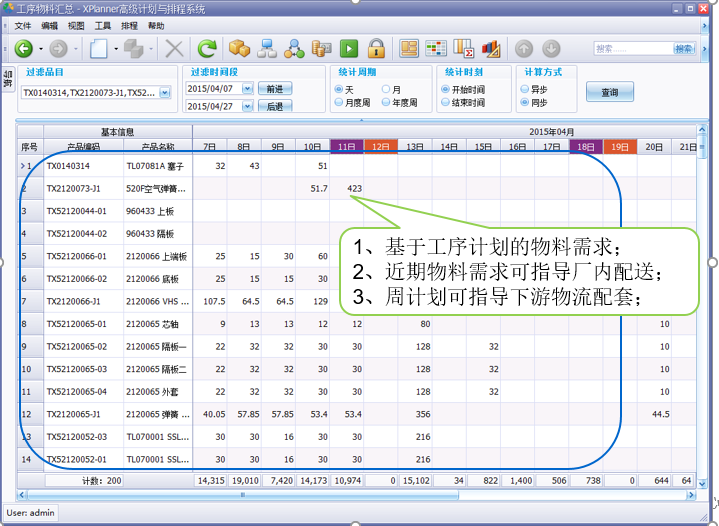This screenshot has width=719, height=526.
Task: Click the grey X delete icon
Action: (x=174, y=48)
